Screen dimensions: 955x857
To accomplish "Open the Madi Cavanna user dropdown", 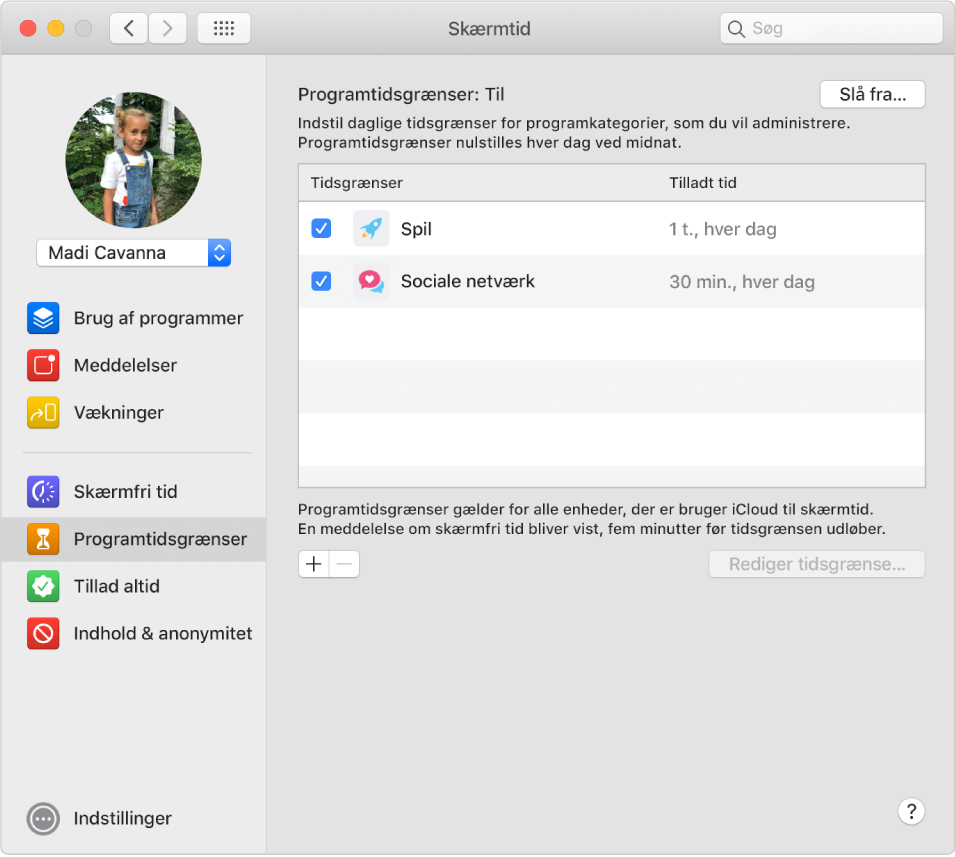I will point(133,253).
